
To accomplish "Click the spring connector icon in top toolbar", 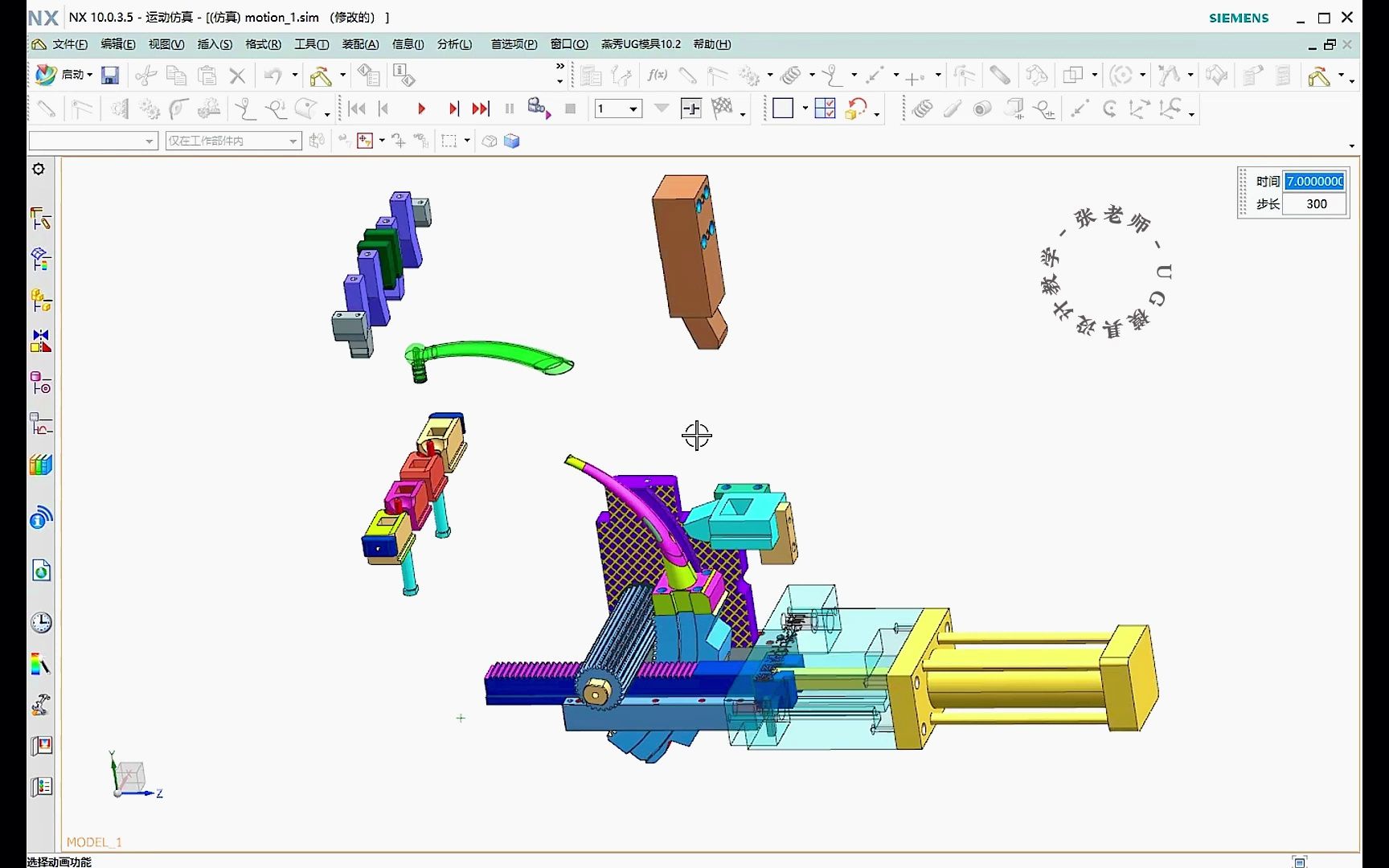I will tap(791, 76).
